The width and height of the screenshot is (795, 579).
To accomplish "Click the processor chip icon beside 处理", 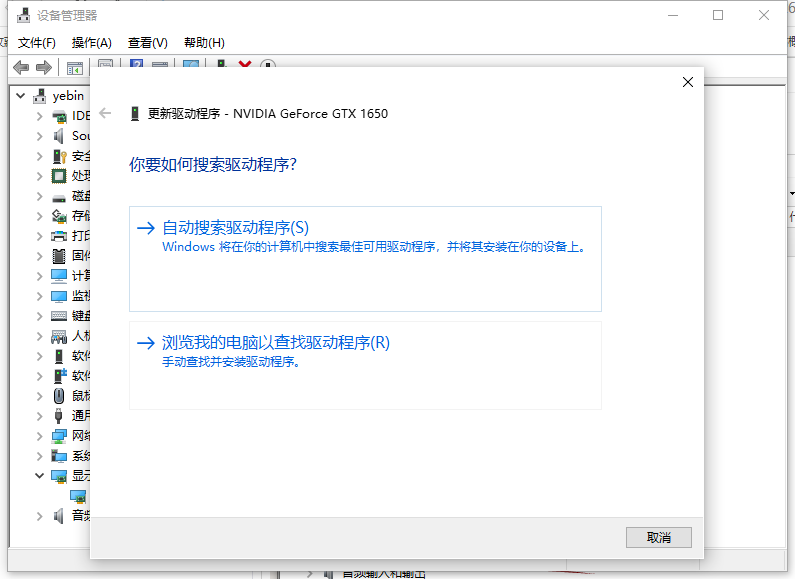I will click(x=59, y=176).
